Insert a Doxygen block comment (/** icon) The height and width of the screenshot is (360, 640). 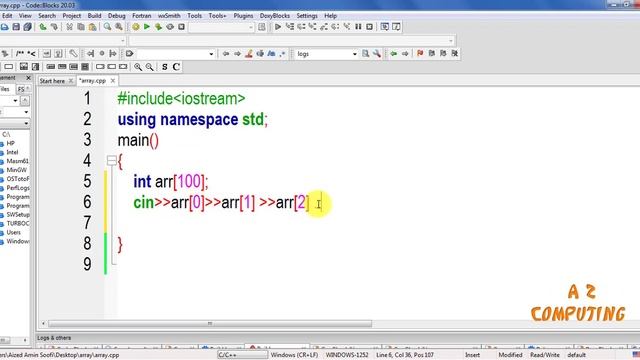20,53
